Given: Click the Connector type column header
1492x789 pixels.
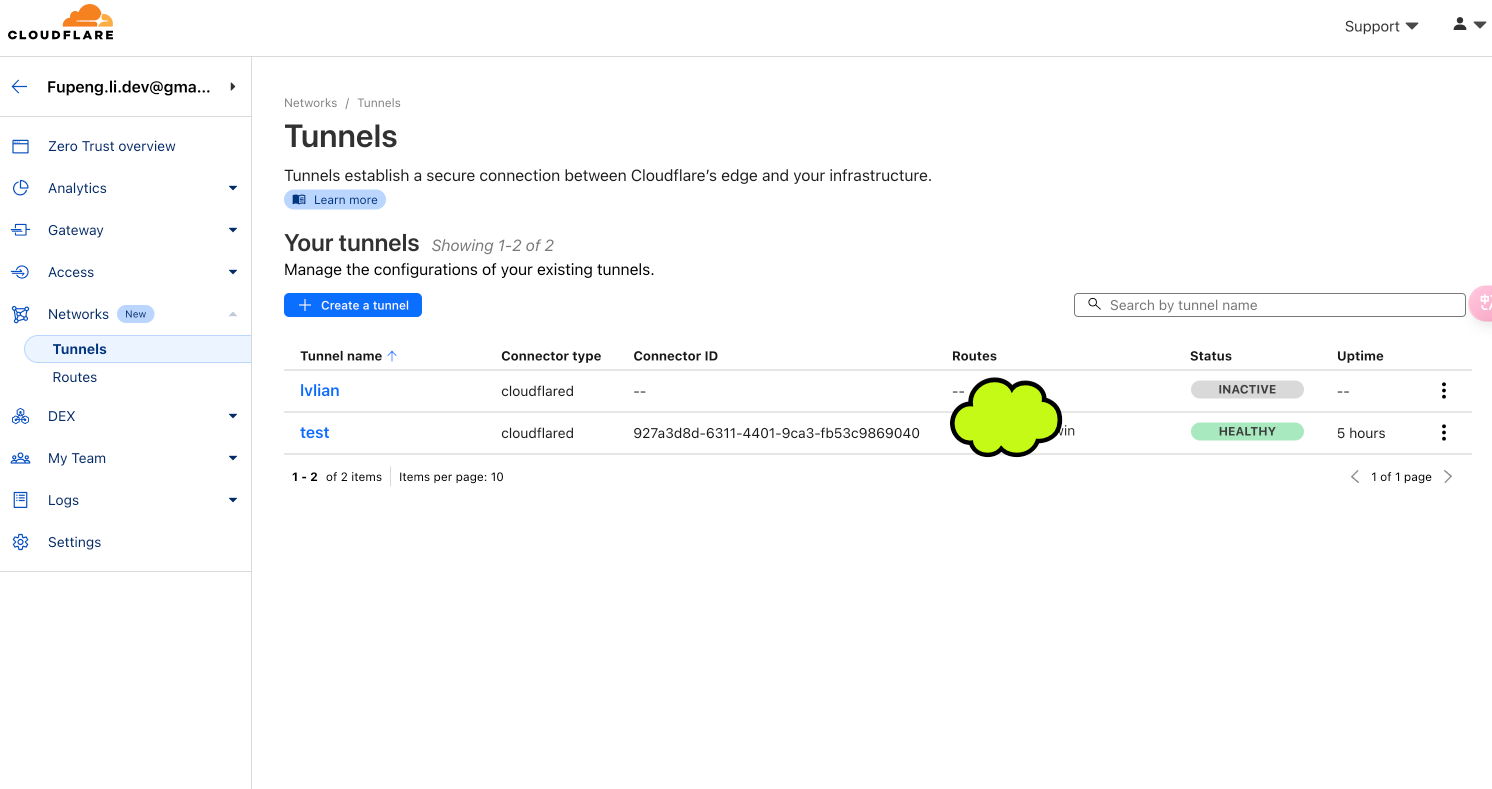Looking at the screenshot, I should [551, 356].
